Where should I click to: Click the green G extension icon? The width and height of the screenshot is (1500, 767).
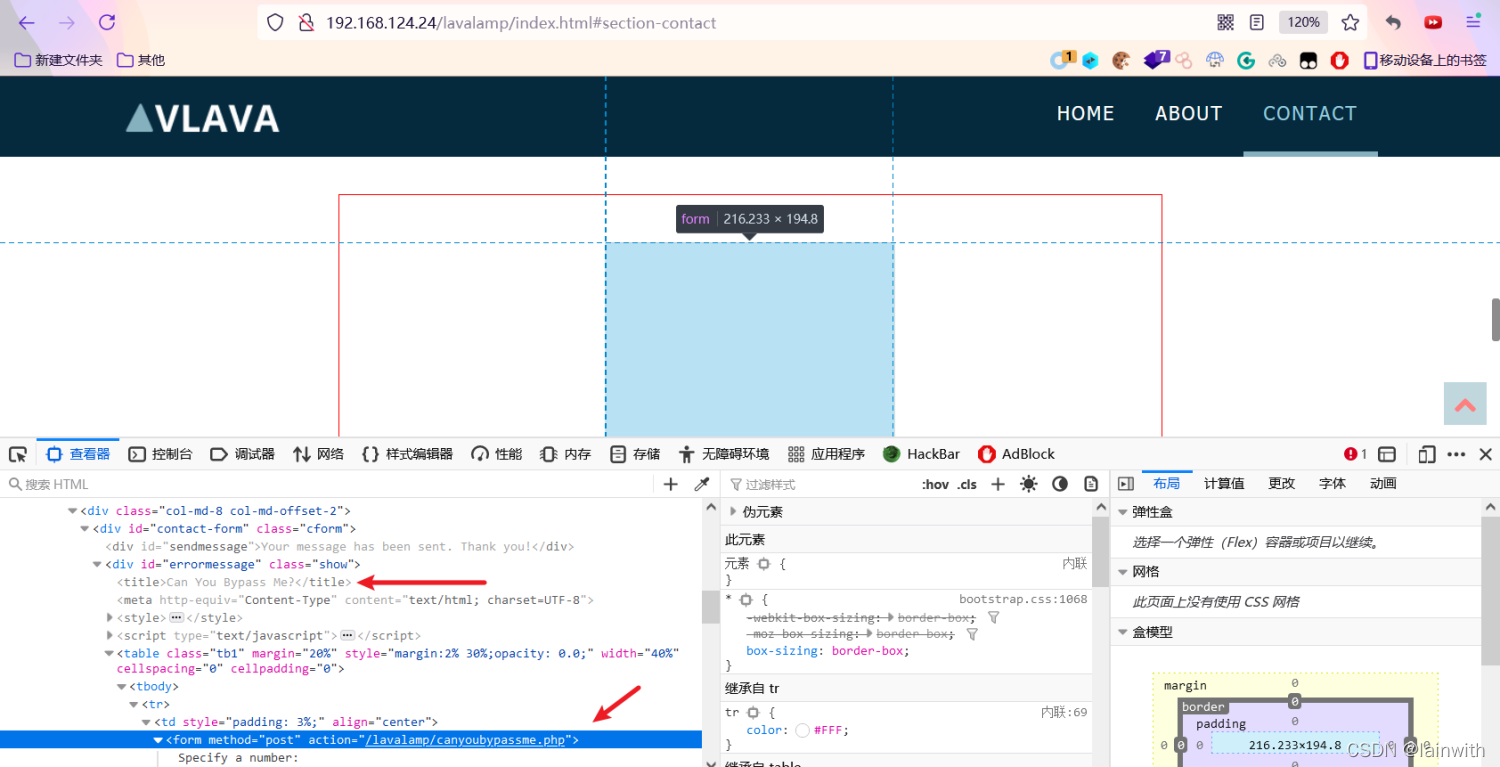1246,60
